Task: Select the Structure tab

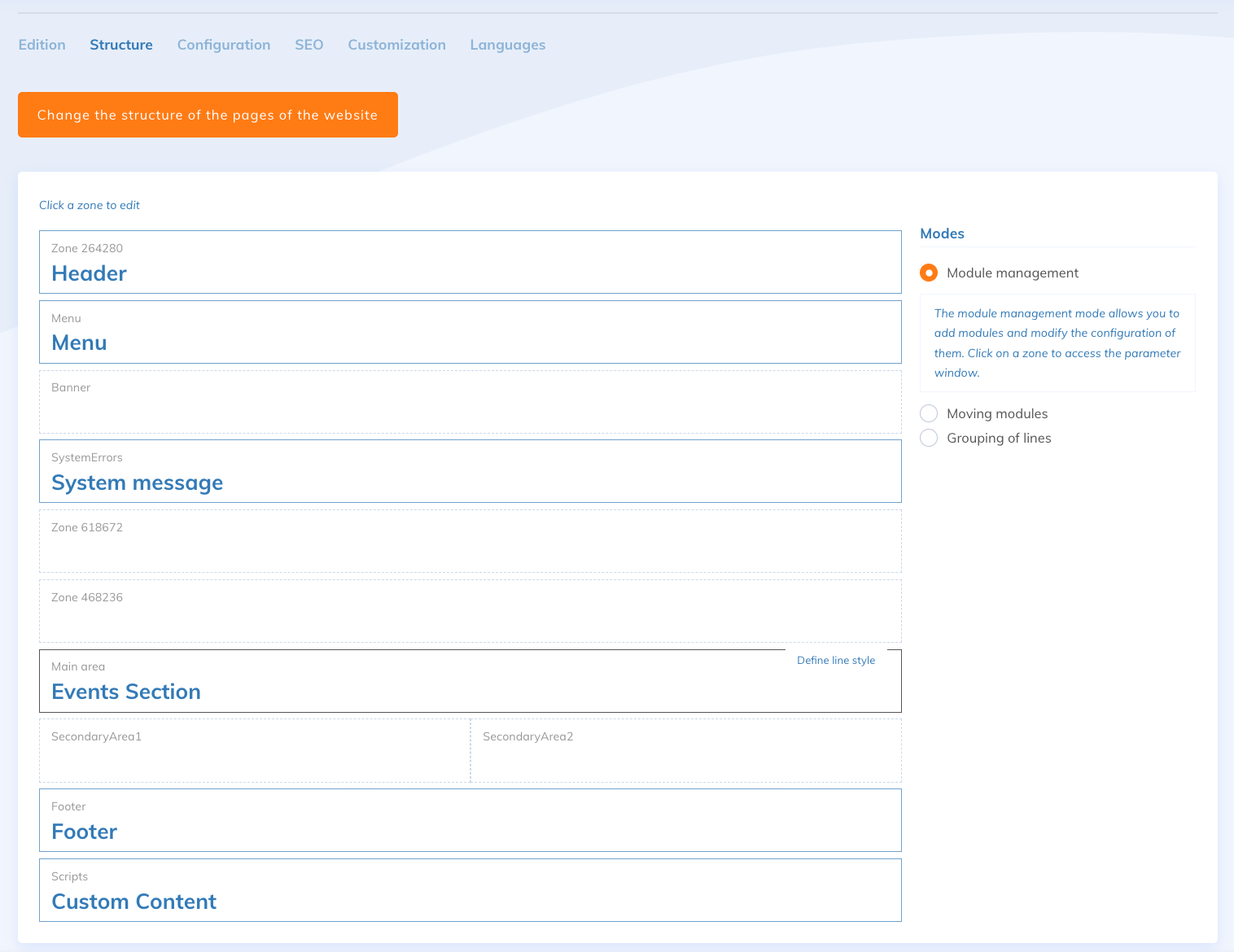Action: click(x=121, y=45)
